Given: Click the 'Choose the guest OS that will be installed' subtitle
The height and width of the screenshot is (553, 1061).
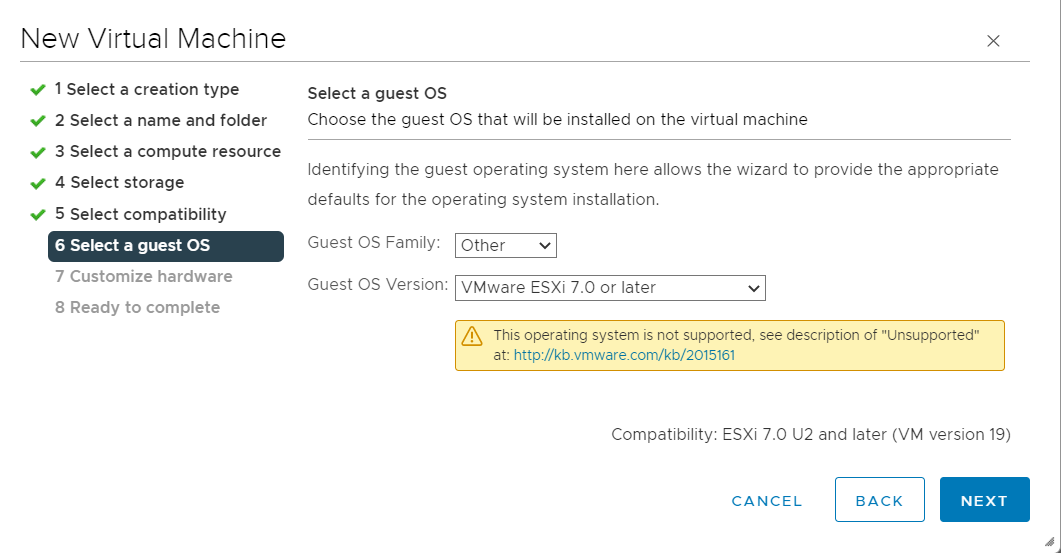Looking at the screenshot, I should point(558,120).
